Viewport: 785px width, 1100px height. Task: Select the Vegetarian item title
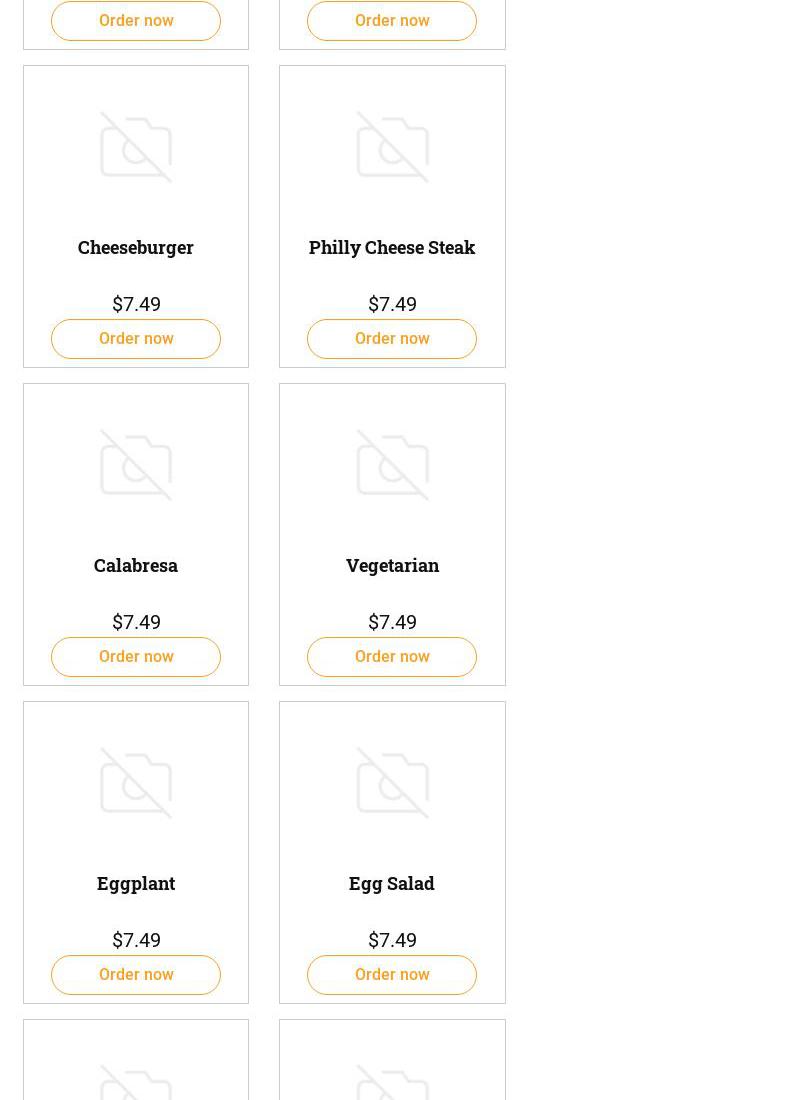click(392, 565)
